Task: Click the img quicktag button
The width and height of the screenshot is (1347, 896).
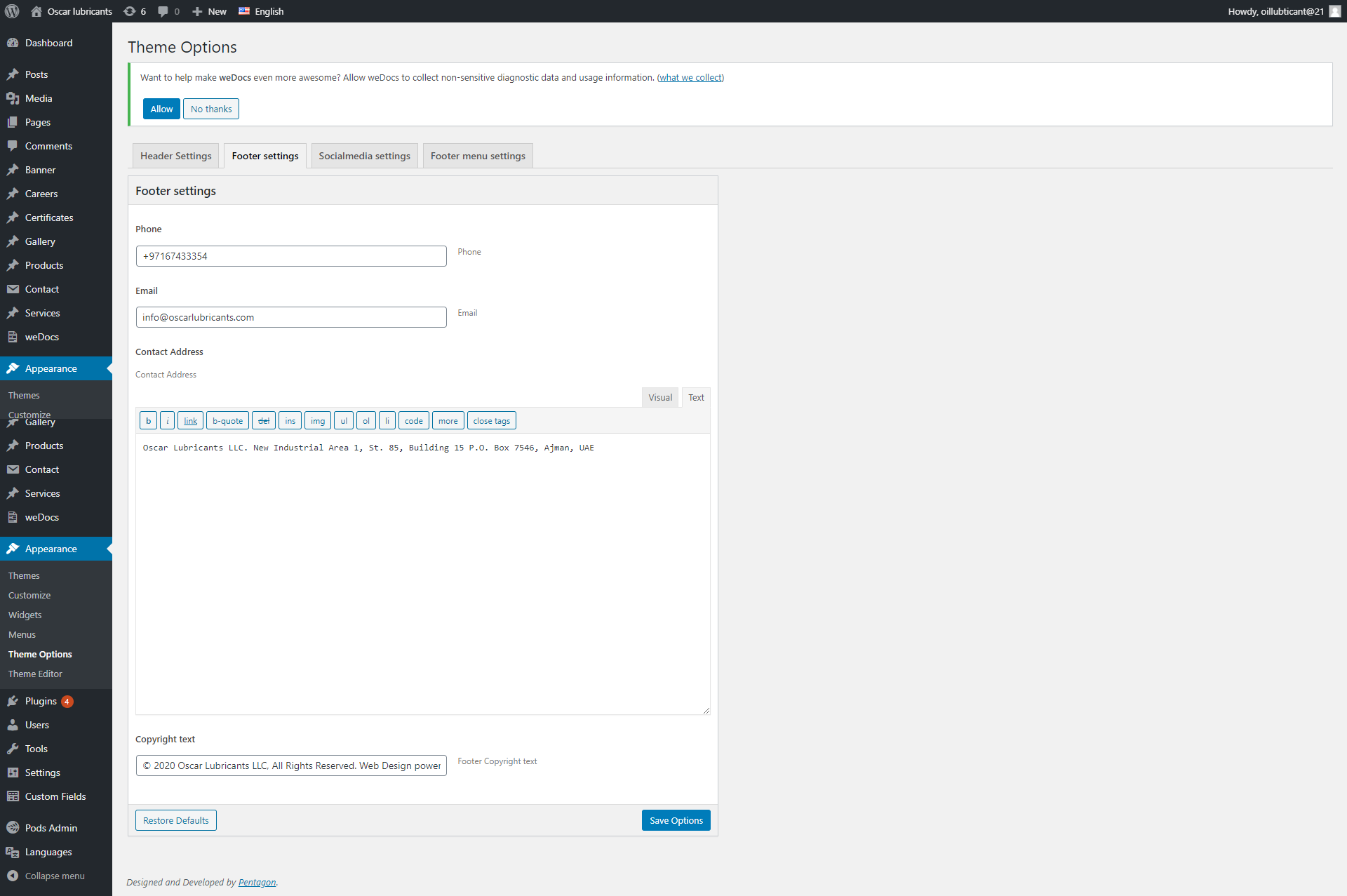Action: pyautogui.click(x=318, y=420)
